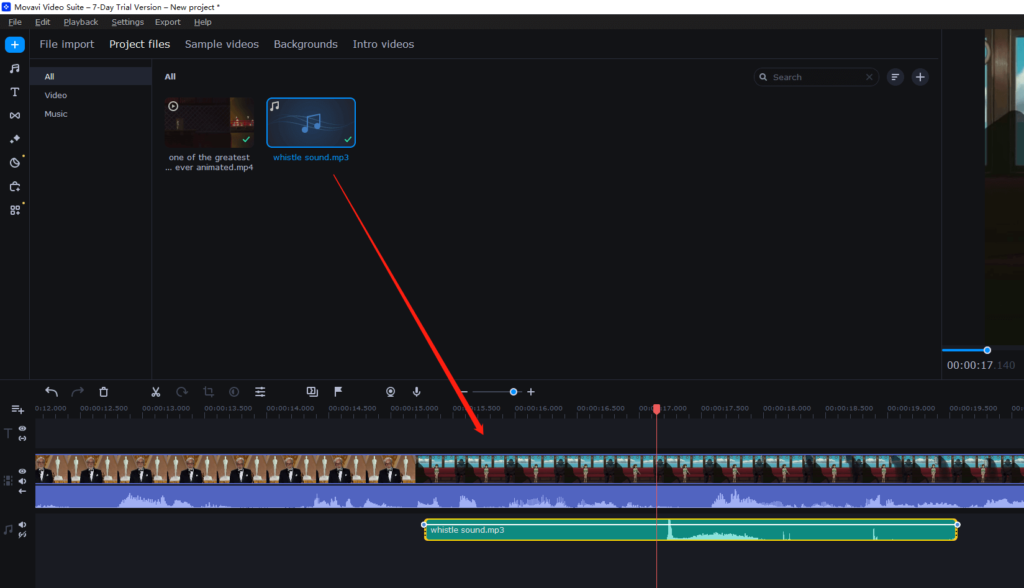
Task: Add a marker using the flag icon
Action: coord(339,392)
